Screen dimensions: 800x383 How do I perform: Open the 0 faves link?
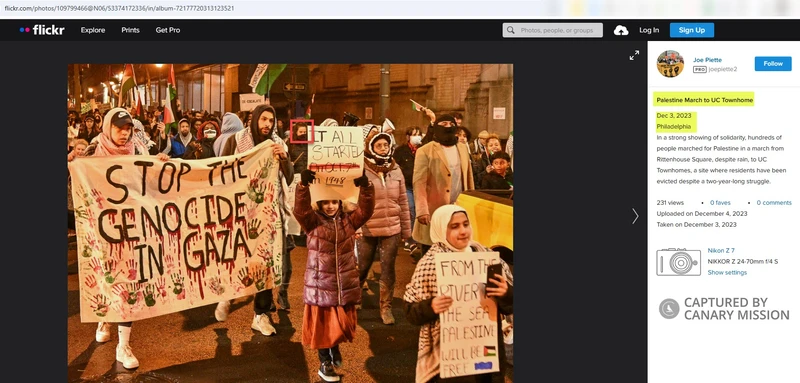720,202
